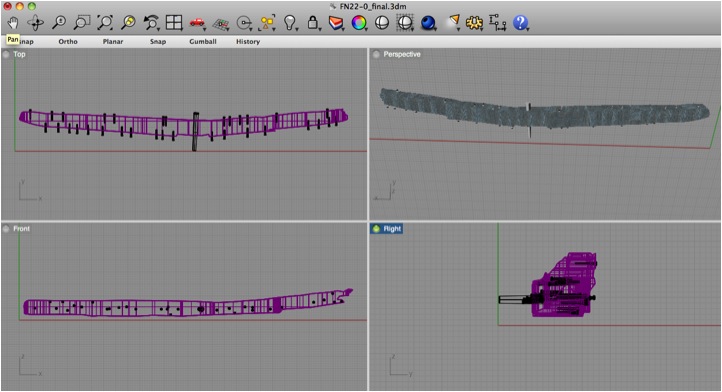Click the blue render sphere icon
The height and width of the screenshot is (392, 722).
[428, 23]
